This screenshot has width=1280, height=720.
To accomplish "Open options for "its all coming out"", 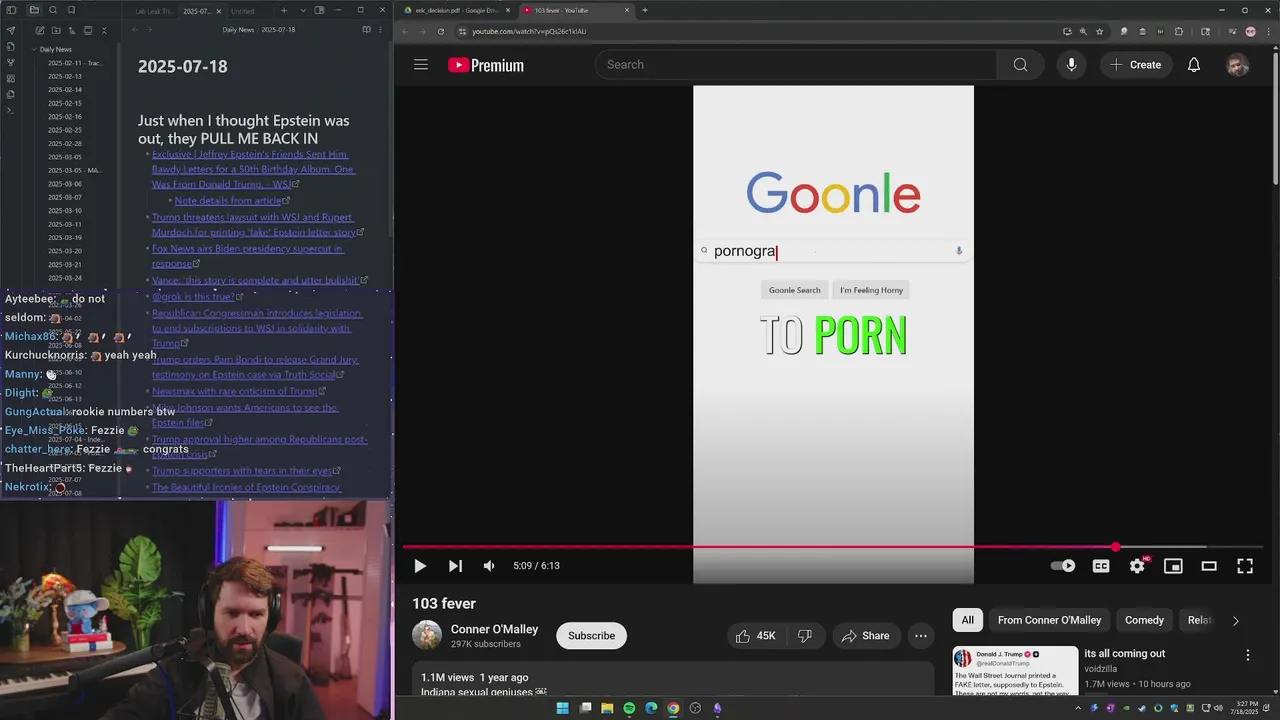I will (1247, 655).
